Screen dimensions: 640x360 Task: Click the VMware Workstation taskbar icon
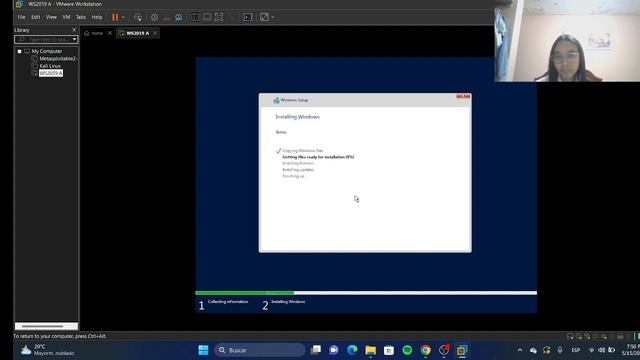(x=462, y=350)
